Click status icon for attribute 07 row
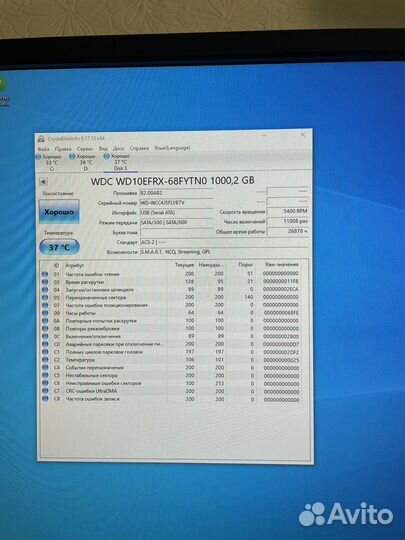 tap(45, 305)
